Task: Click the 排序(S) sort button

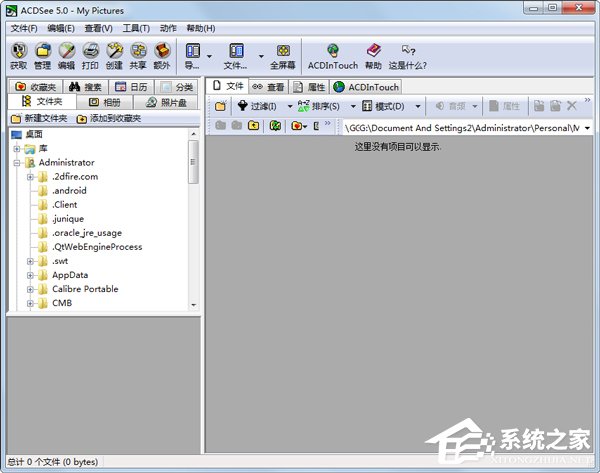Action: (319, 106)
